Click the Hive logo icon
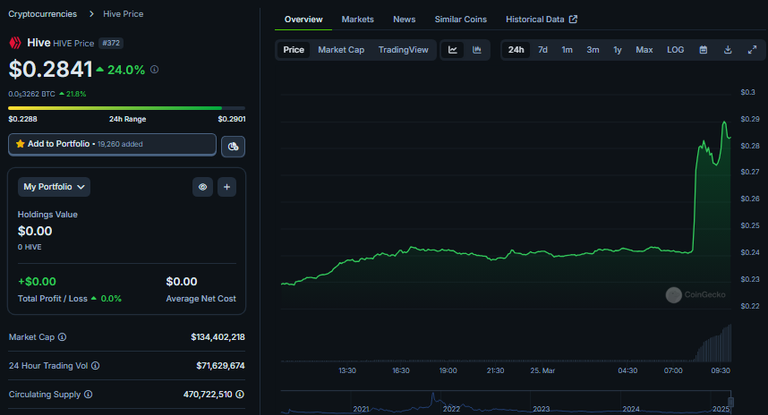Screen dimensions: 768x415 [15, 43]
